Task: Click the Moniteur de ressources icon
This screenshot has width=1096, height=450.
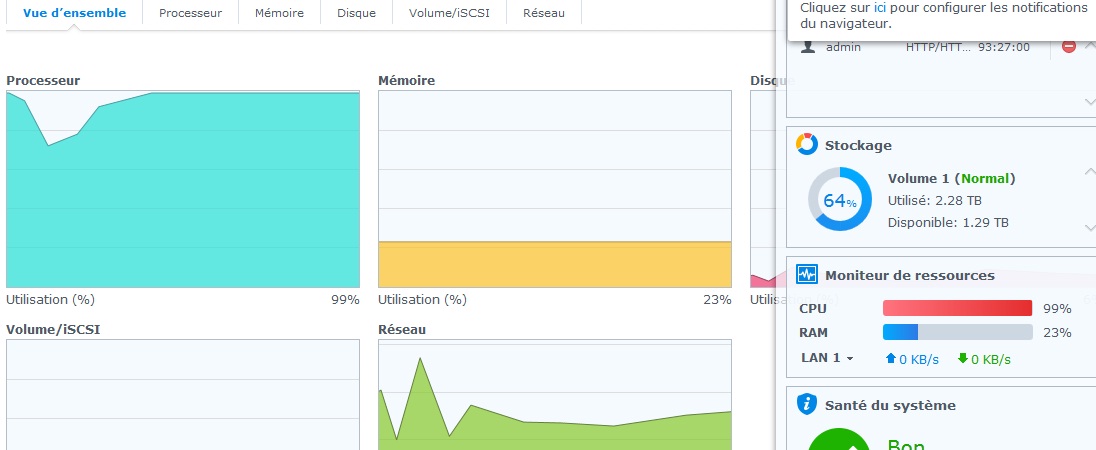Action: 807,275
